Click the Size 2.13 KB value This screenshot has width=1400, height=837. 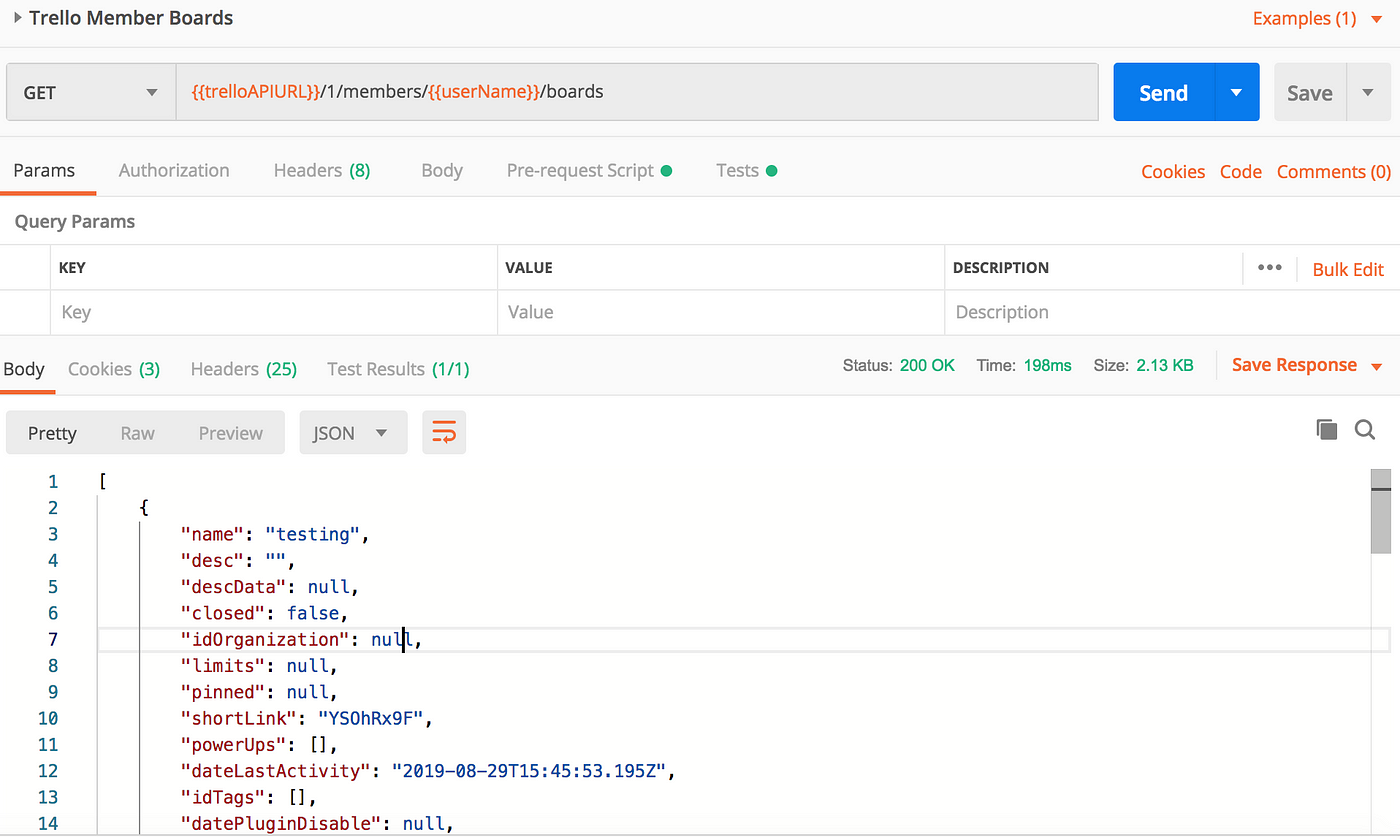tap(1165, 365)
